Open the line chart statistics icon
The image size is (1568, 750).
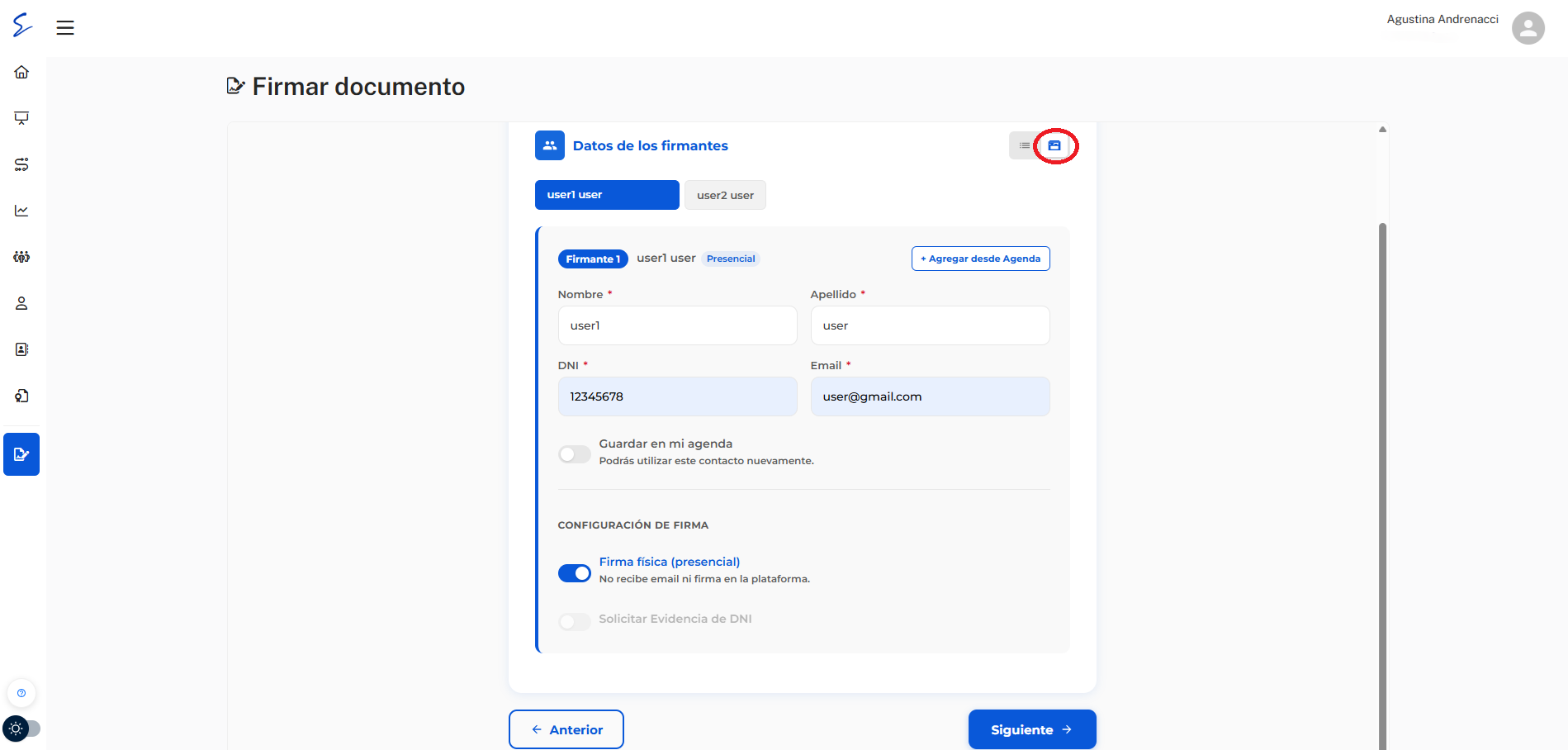click(21, 211)
